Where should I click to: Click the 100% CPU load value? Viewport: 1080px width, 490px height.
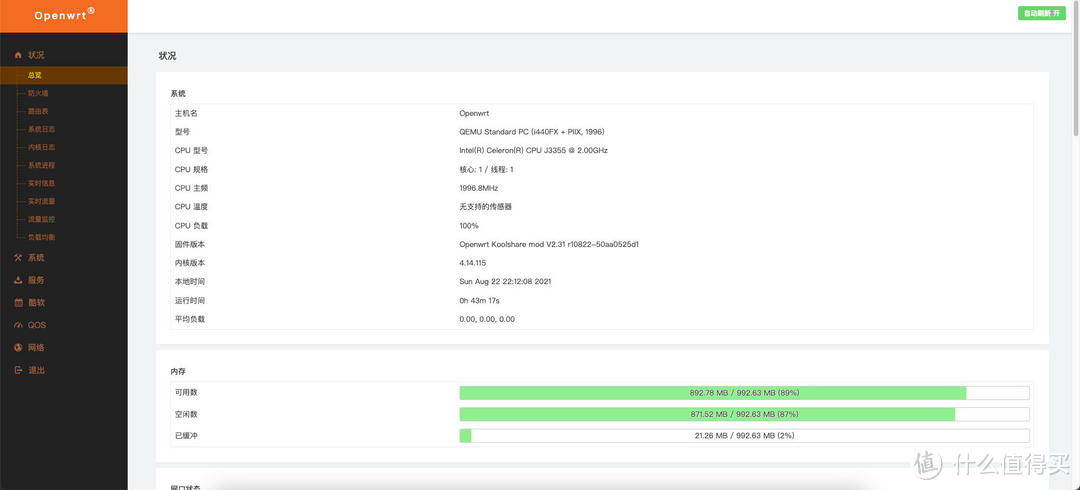tap(469, 225)
